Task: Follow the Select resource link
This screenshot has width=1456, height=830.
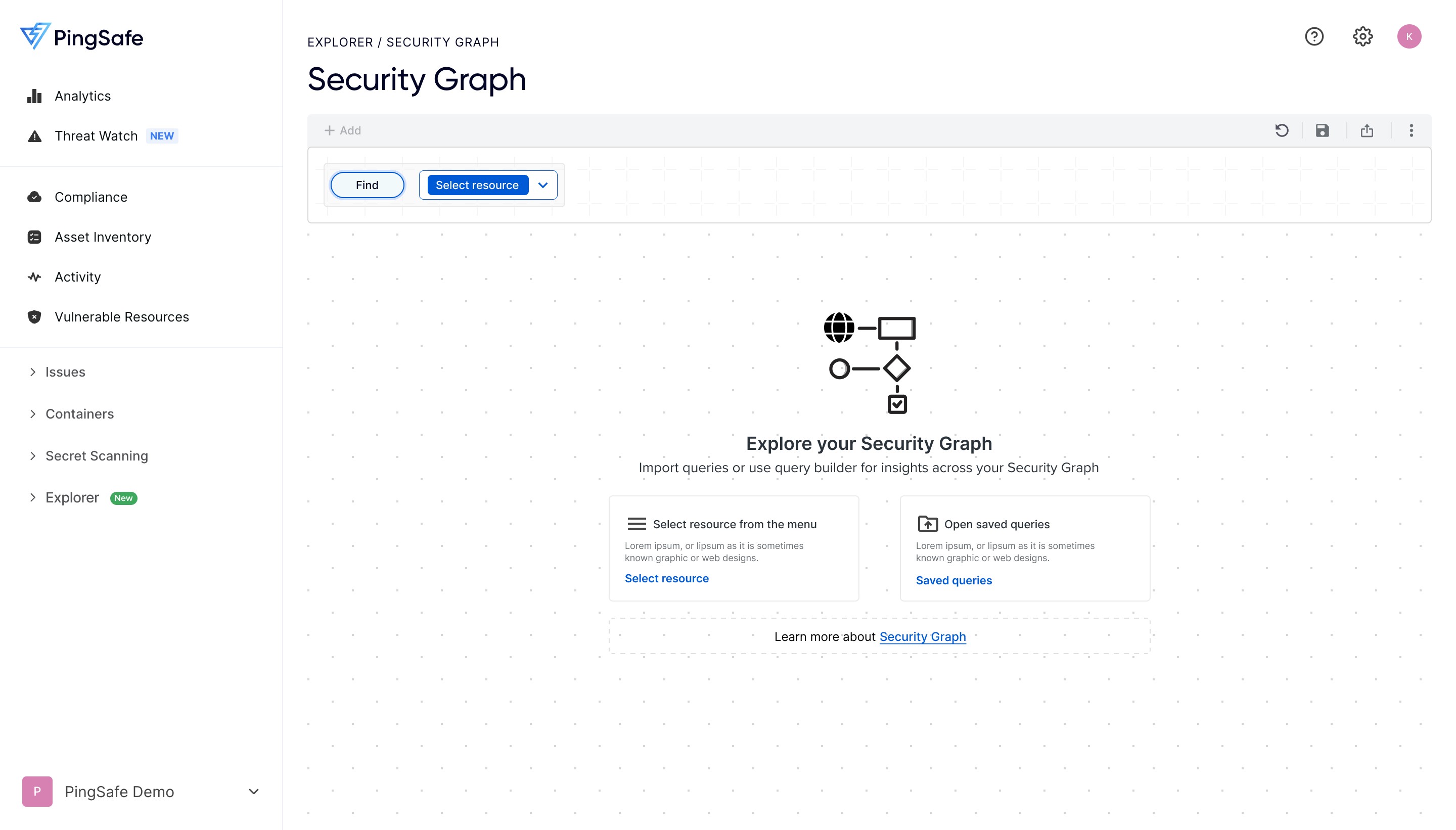Action: coord(666,578)
